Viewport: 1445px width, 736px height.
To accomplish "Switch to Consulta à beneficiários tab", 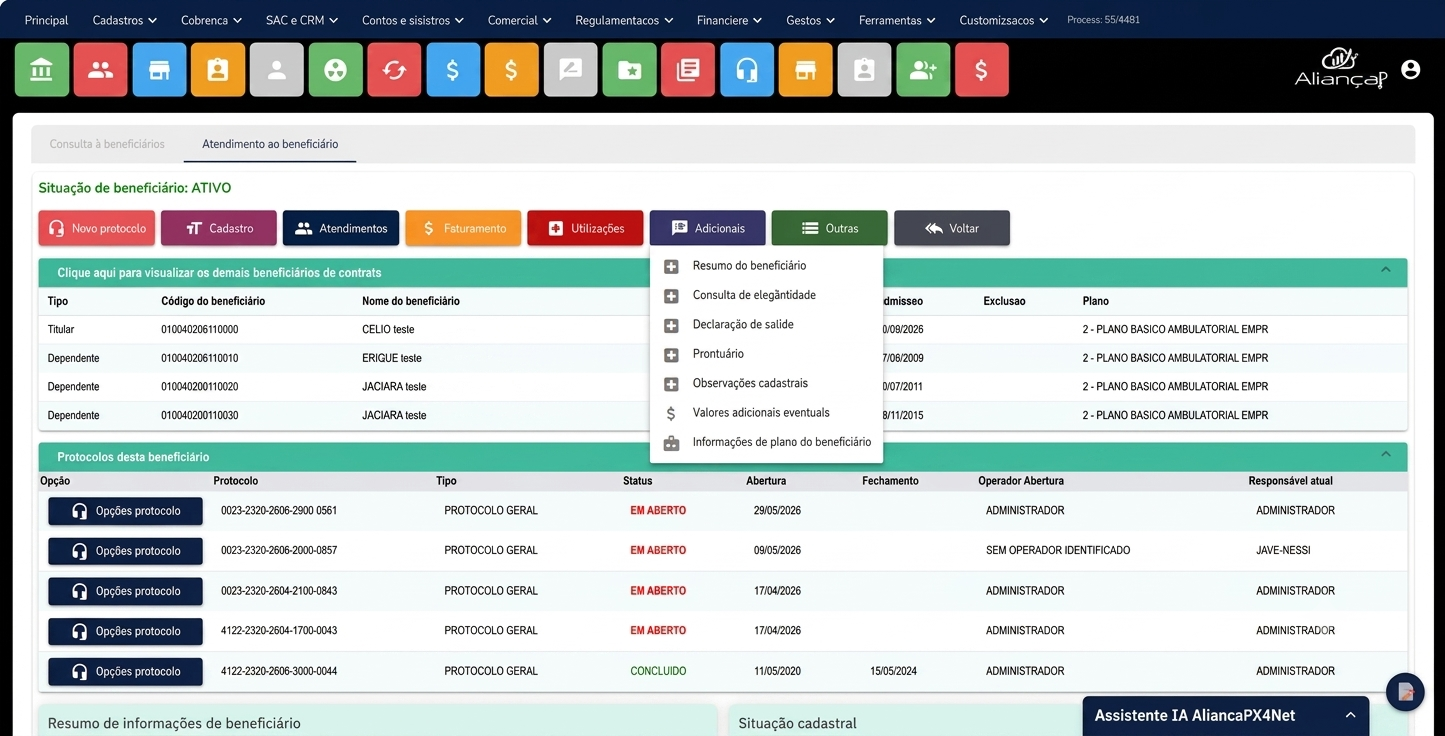I will click(x=107, y=144).
